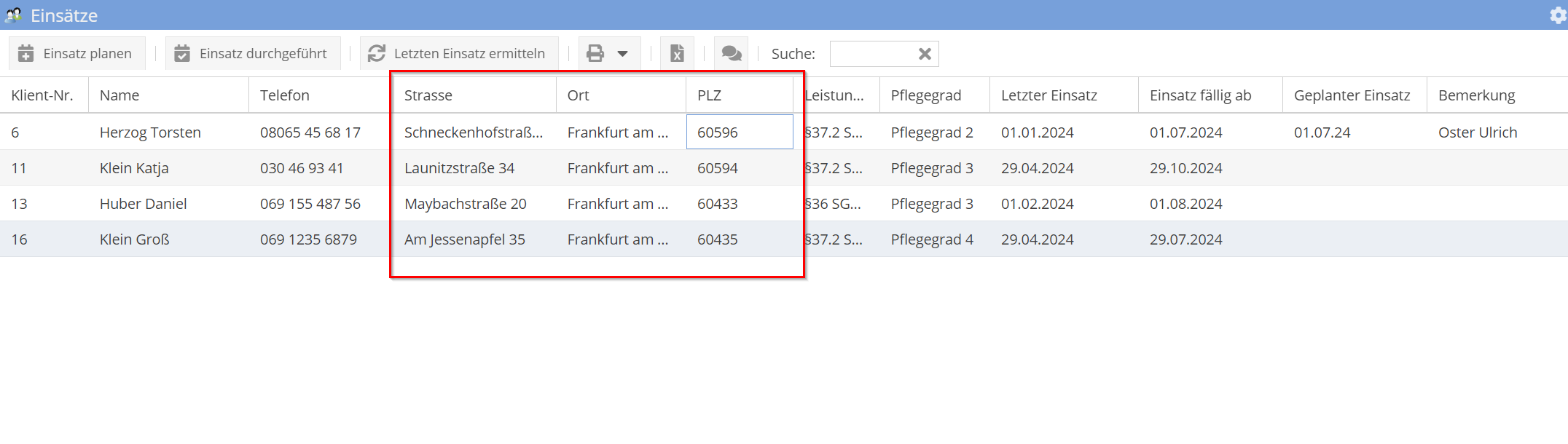Sort by Ort column header

[621, 95]
